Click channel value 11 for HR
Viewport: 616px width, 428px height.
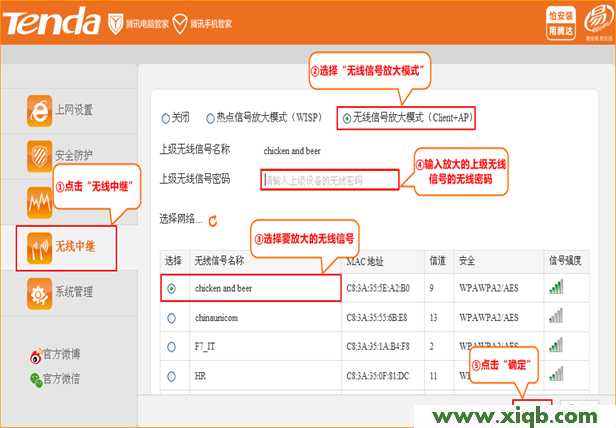coord(433,376)
